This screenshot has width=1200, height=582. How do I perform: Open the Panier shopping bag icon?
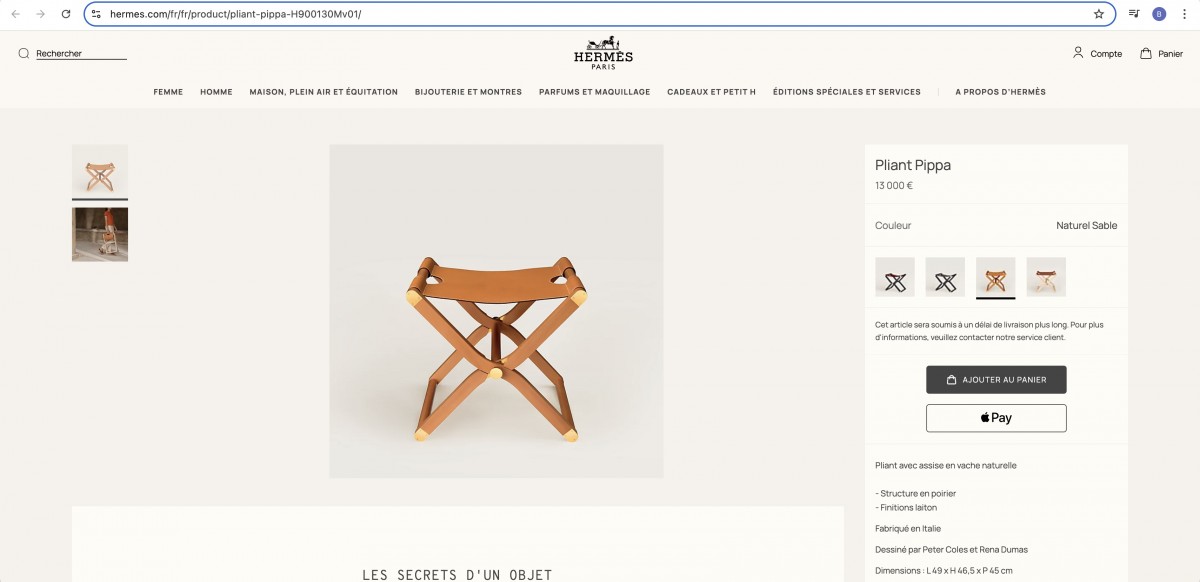point(1146,53)
